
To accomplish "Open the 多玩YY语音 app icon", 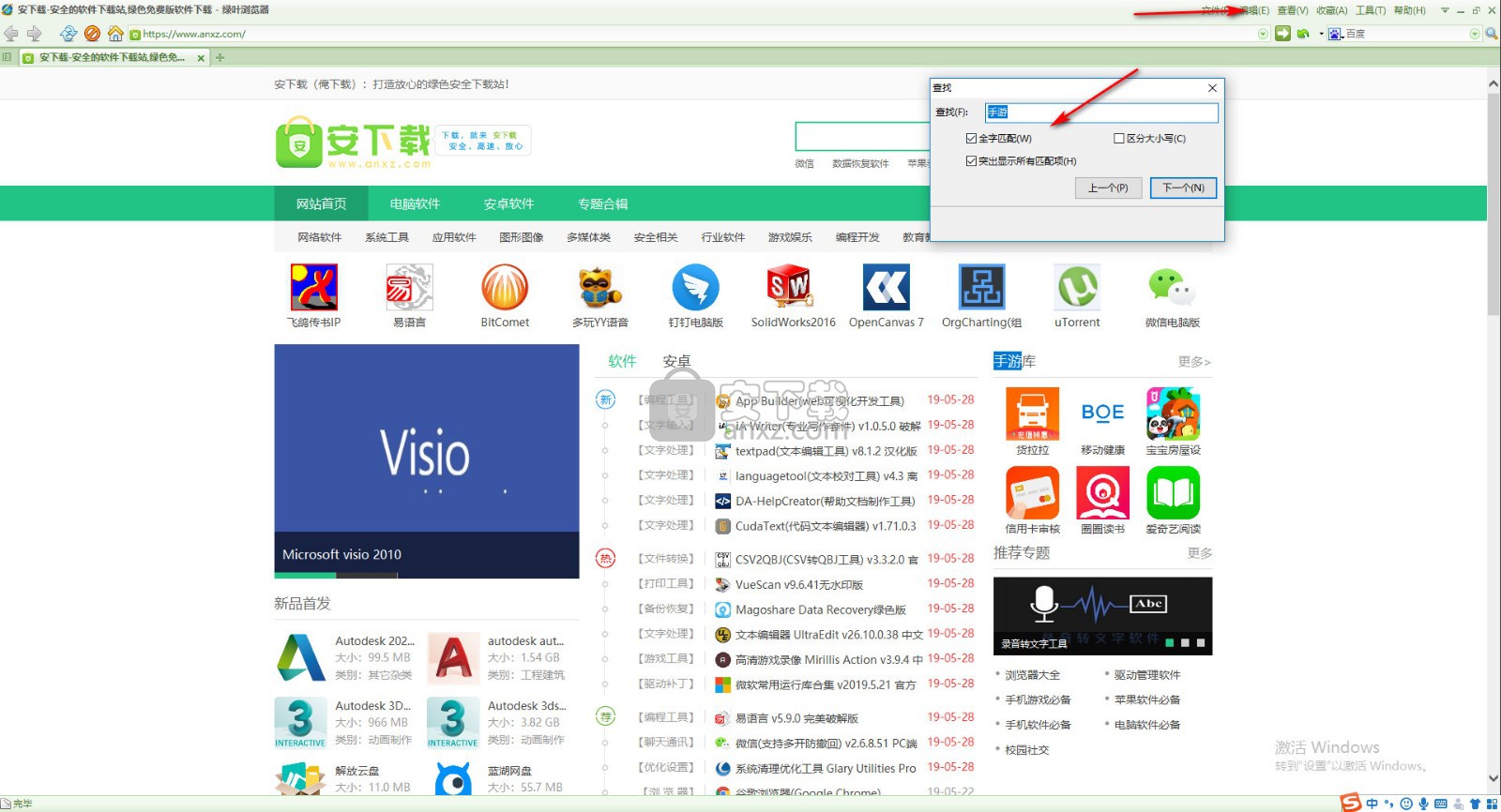I will click(600, 287).
